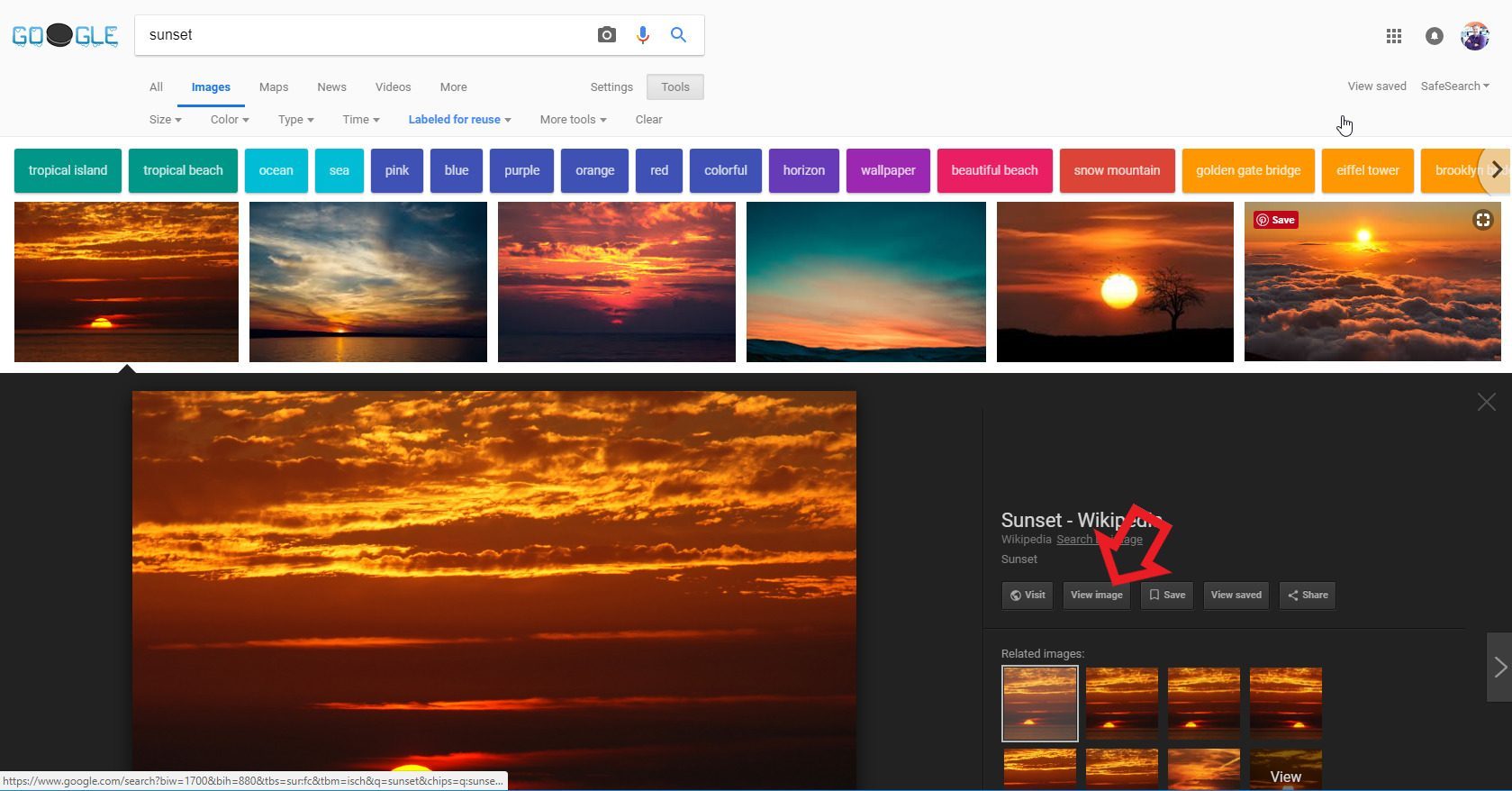The image size is (1512, 791).
Task: Click the Pinterest Save badge on thumbnail
Action: pyautogui.click(x=1276, y=220)
